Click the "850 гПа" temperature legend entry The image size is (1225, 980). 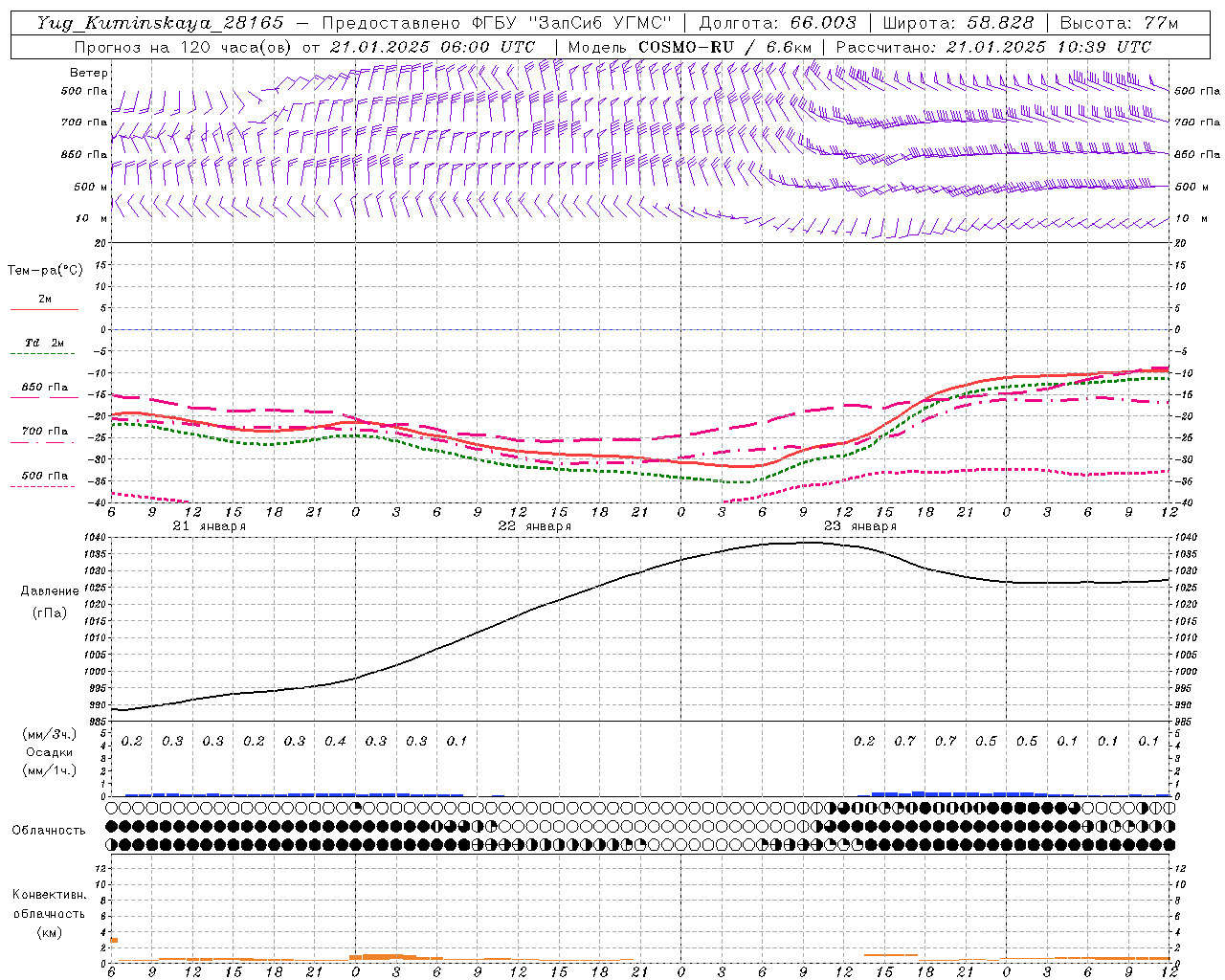(x=44, y=388)
